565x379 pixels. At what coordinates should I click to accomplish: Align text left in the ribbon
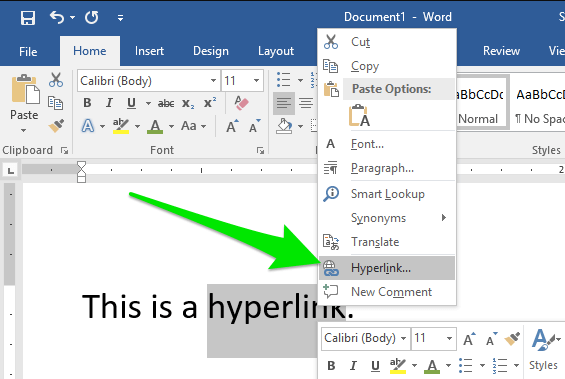[284, 103]
